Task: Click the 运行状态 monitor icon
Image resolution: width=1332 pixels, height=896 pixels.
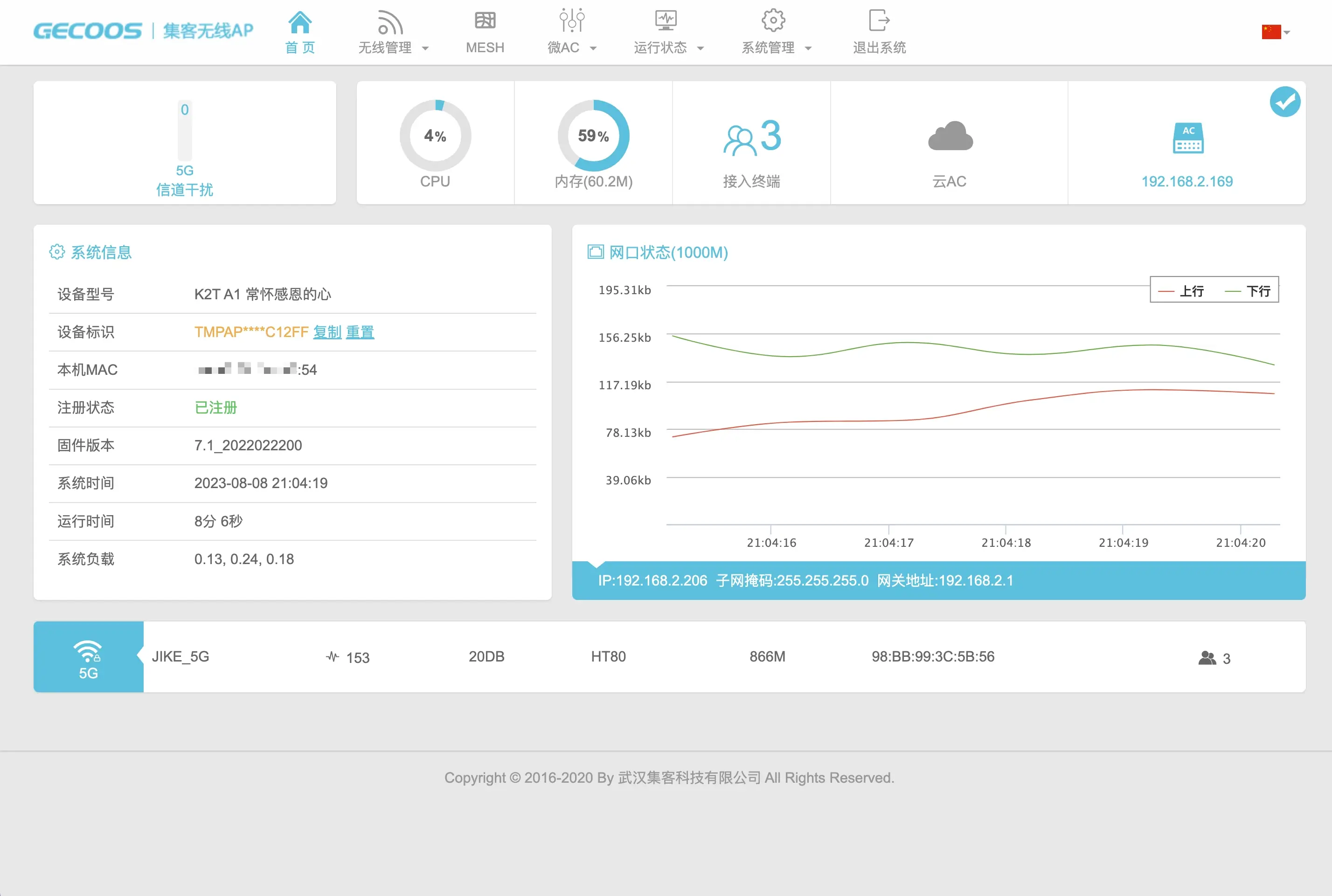Action: (666, 21)
